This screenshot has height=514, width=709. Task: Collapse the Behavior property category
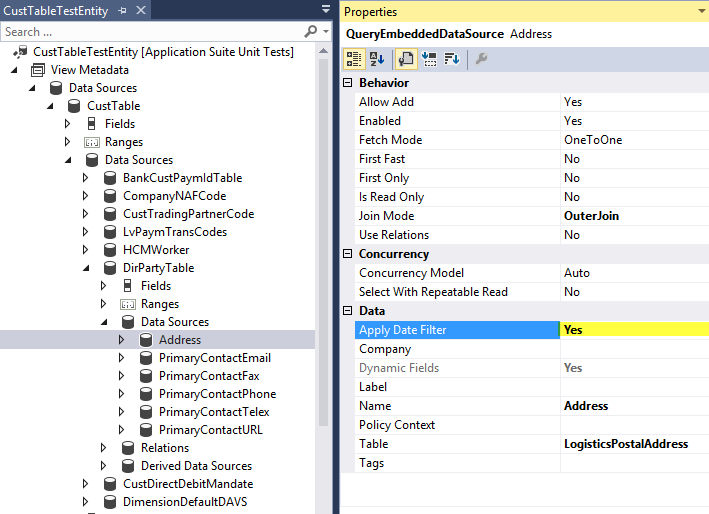point(348,83)
